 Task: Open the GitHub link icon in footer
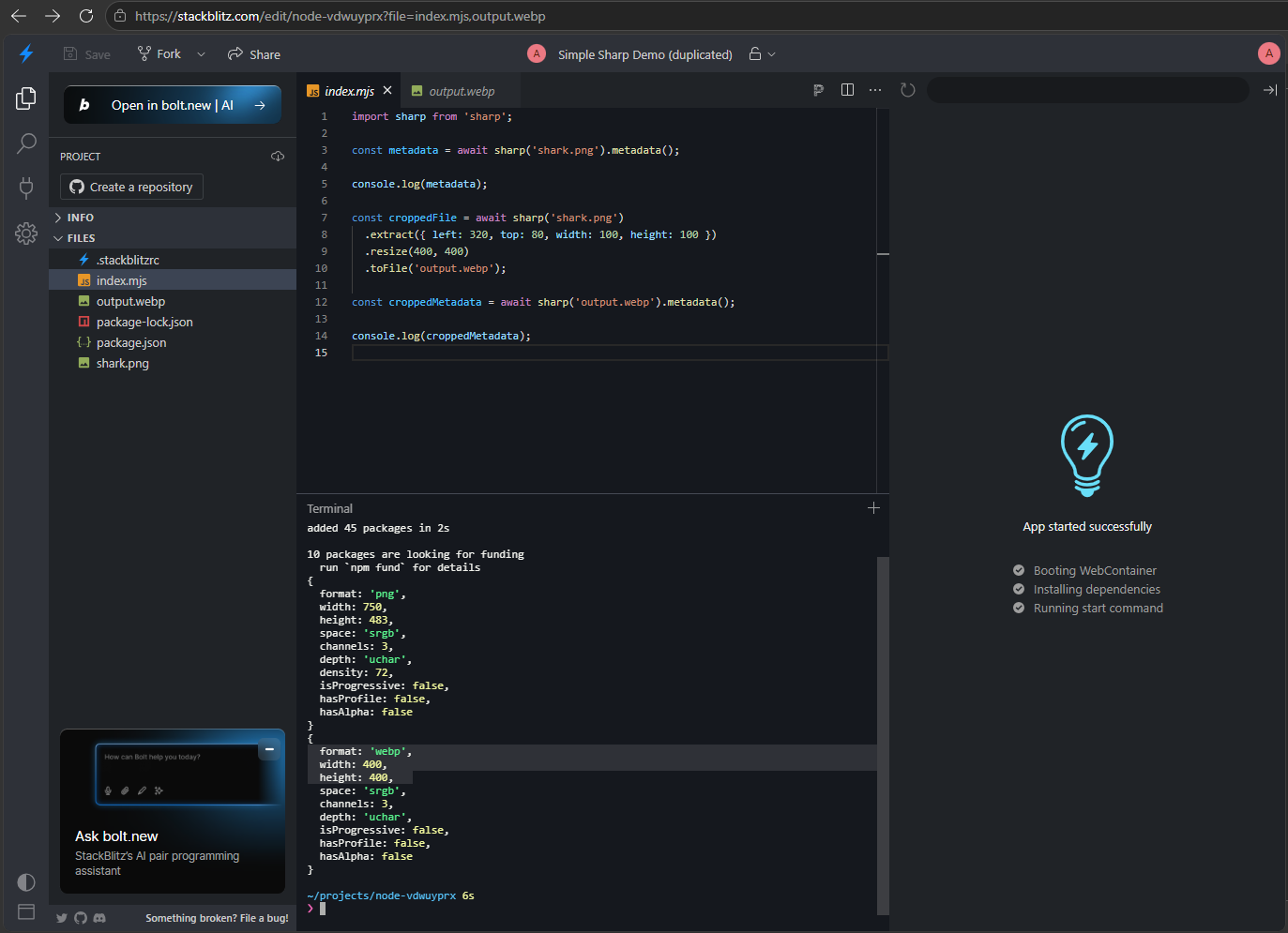(x=81, y=918)
